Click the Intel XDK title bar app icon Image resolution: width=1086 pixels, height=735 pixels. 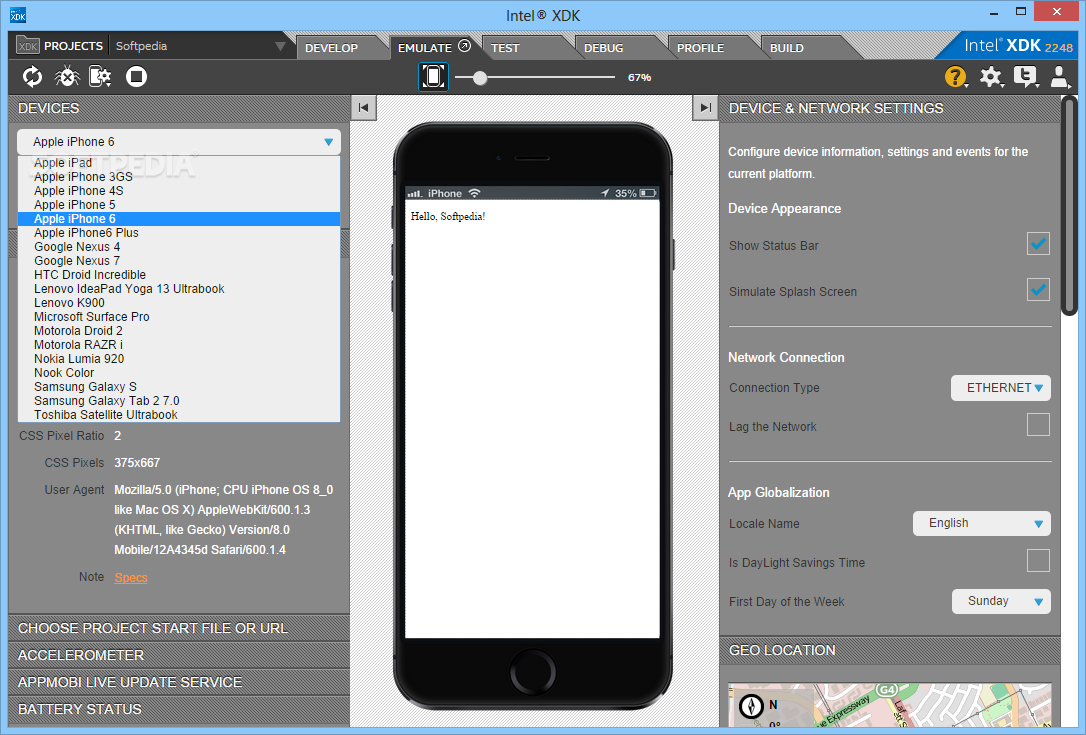[18, 15]
